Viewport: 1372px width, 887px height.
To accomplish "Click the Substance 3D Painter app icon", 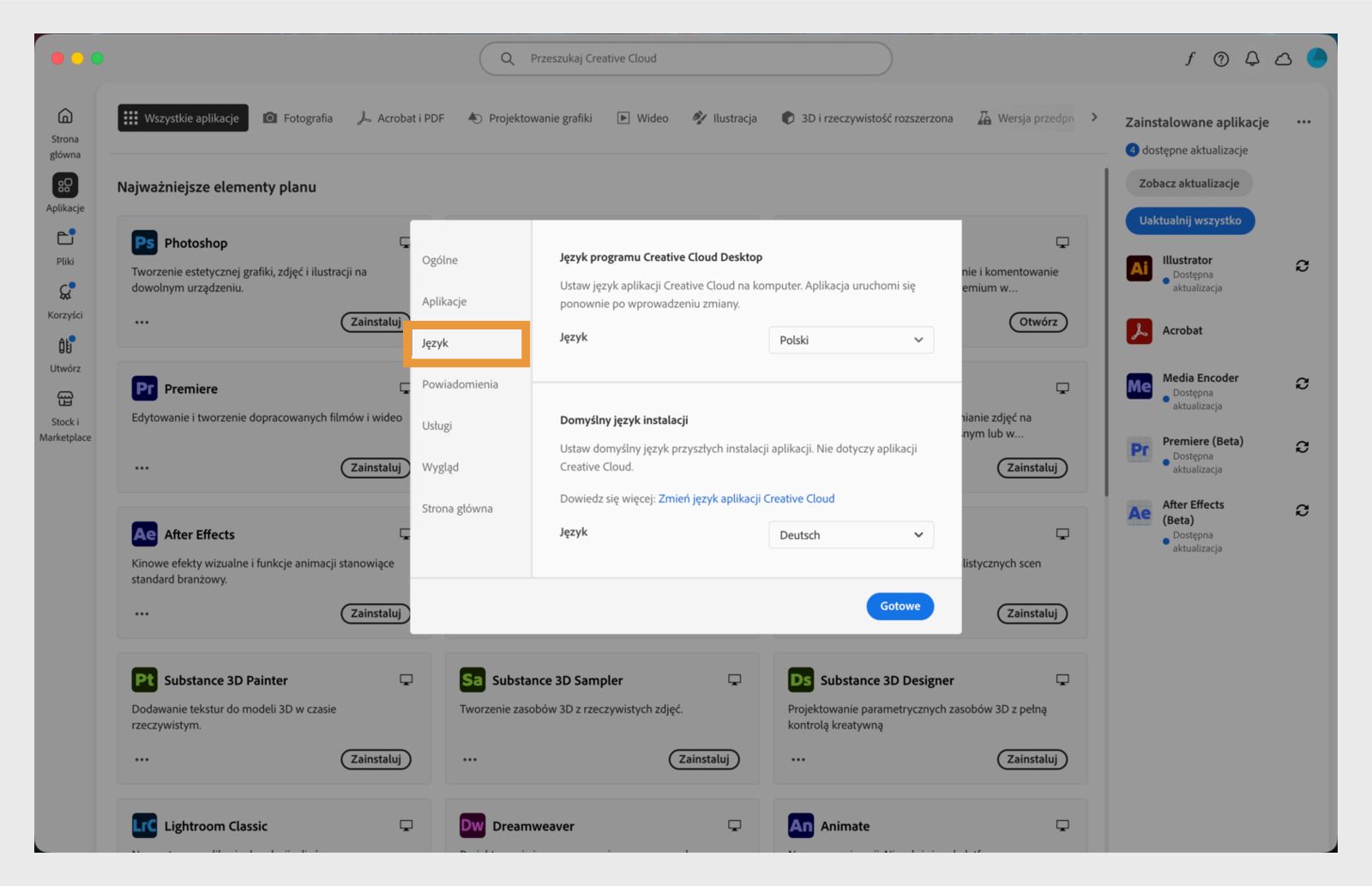I will coord(145,680).
